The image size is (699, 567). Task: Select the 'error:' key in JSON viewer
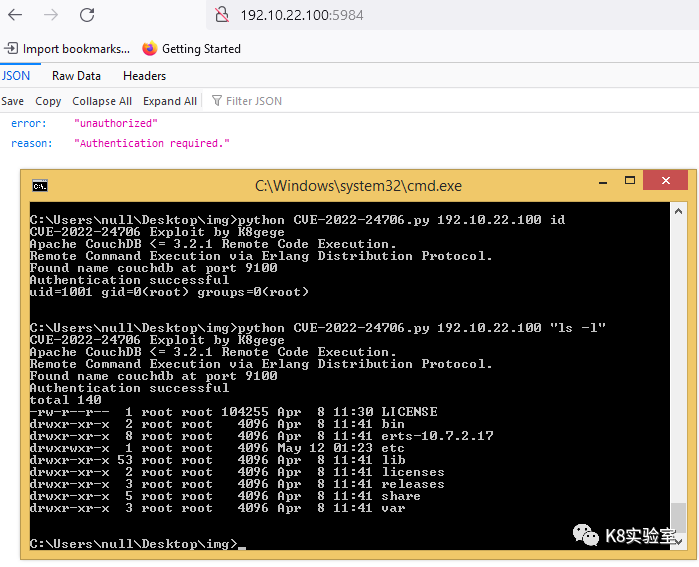(29, 123)
